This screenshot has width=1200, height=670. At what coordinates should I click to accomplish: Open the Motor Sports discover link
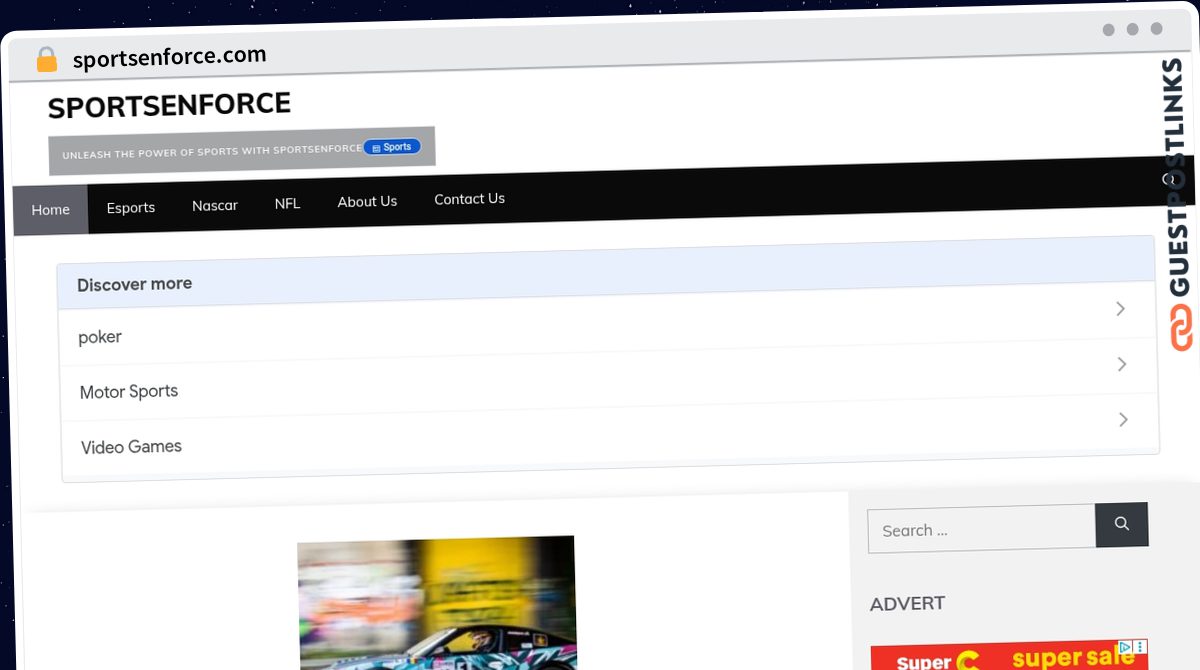[x=129, y=392]
